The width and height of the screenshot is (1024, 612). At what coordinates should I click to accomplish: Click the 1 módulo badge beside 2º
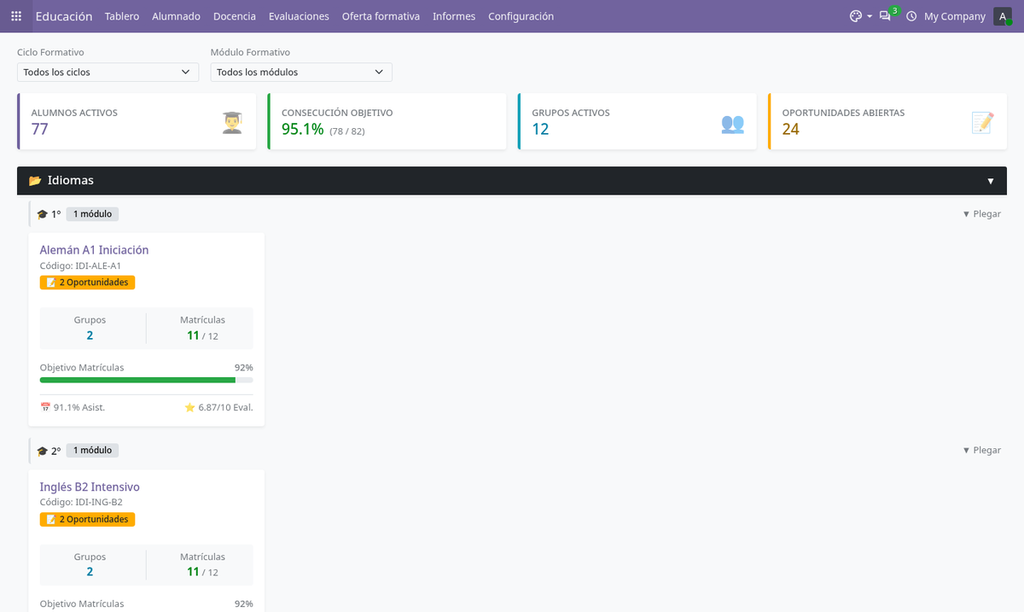pyautogui.click(x=92, y=450)
